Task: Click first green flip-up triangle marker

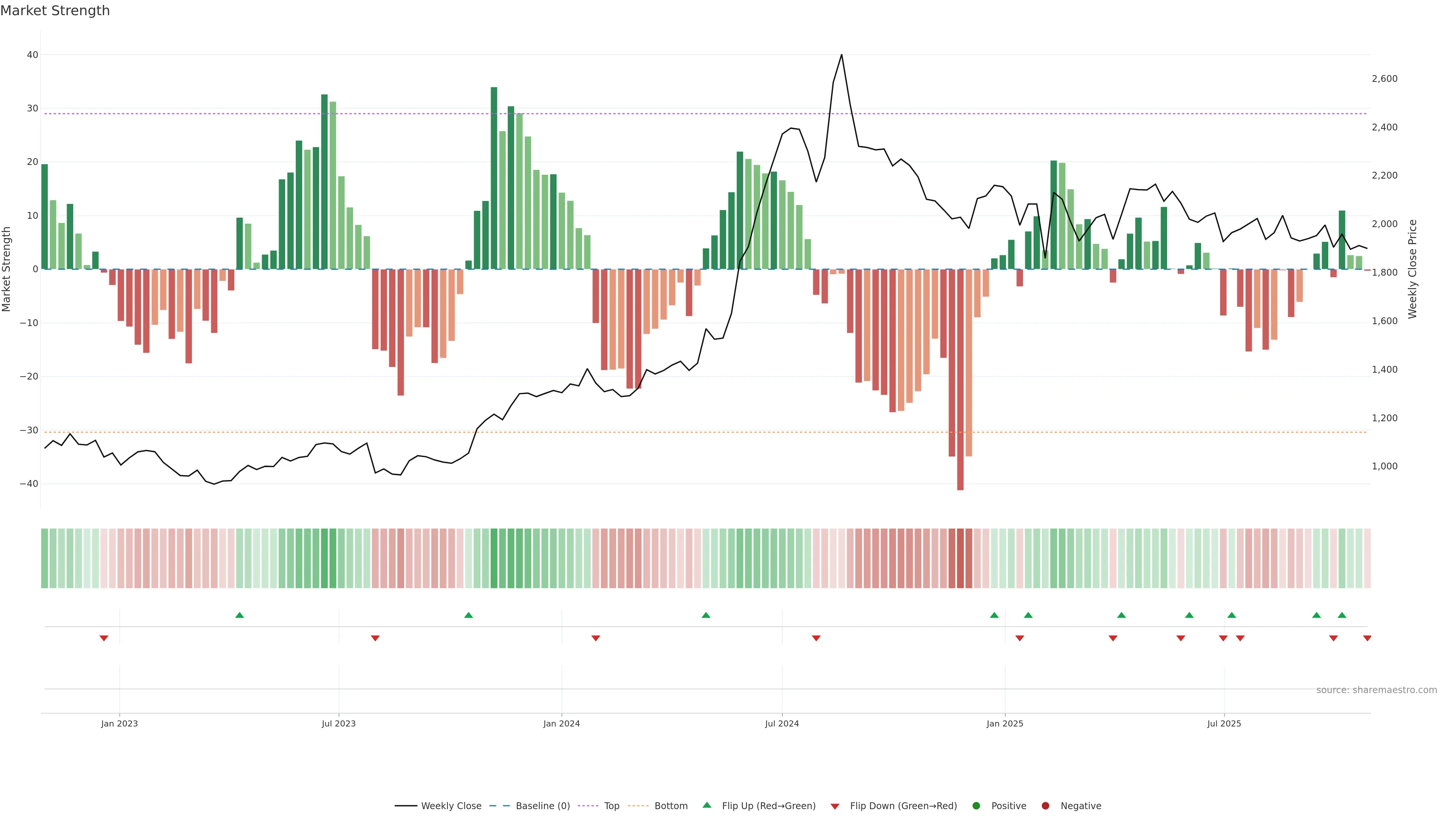Action: (240, 615)
